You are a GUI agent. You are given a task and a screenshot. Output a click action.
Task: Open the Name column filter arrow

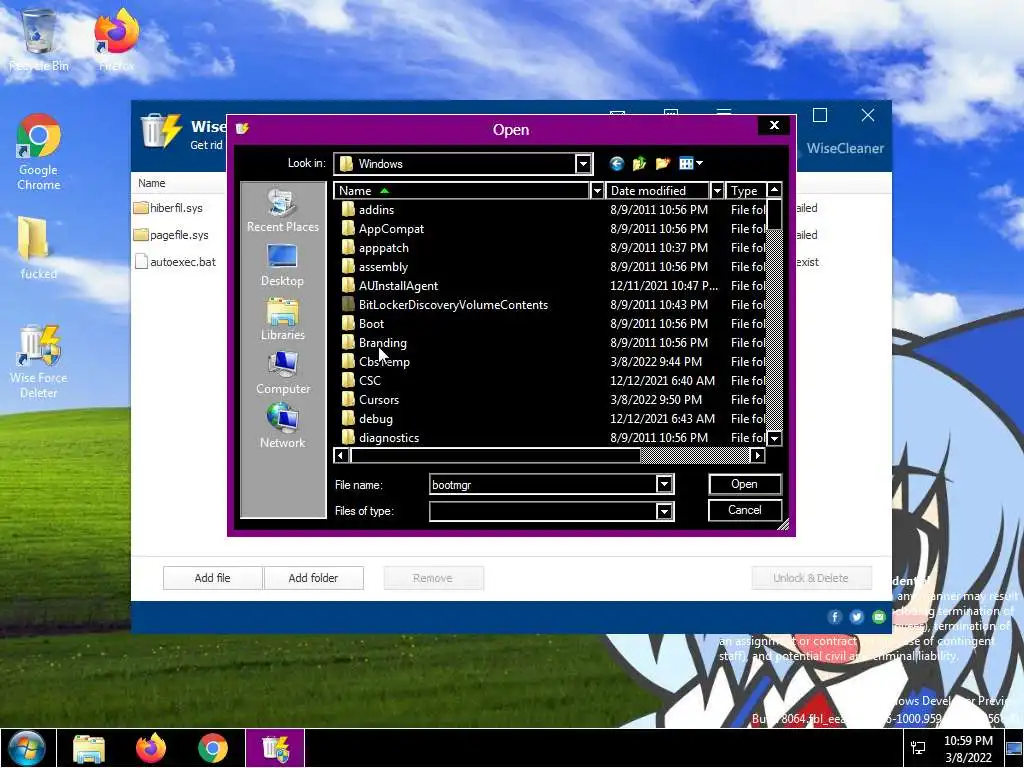[596, 191]
